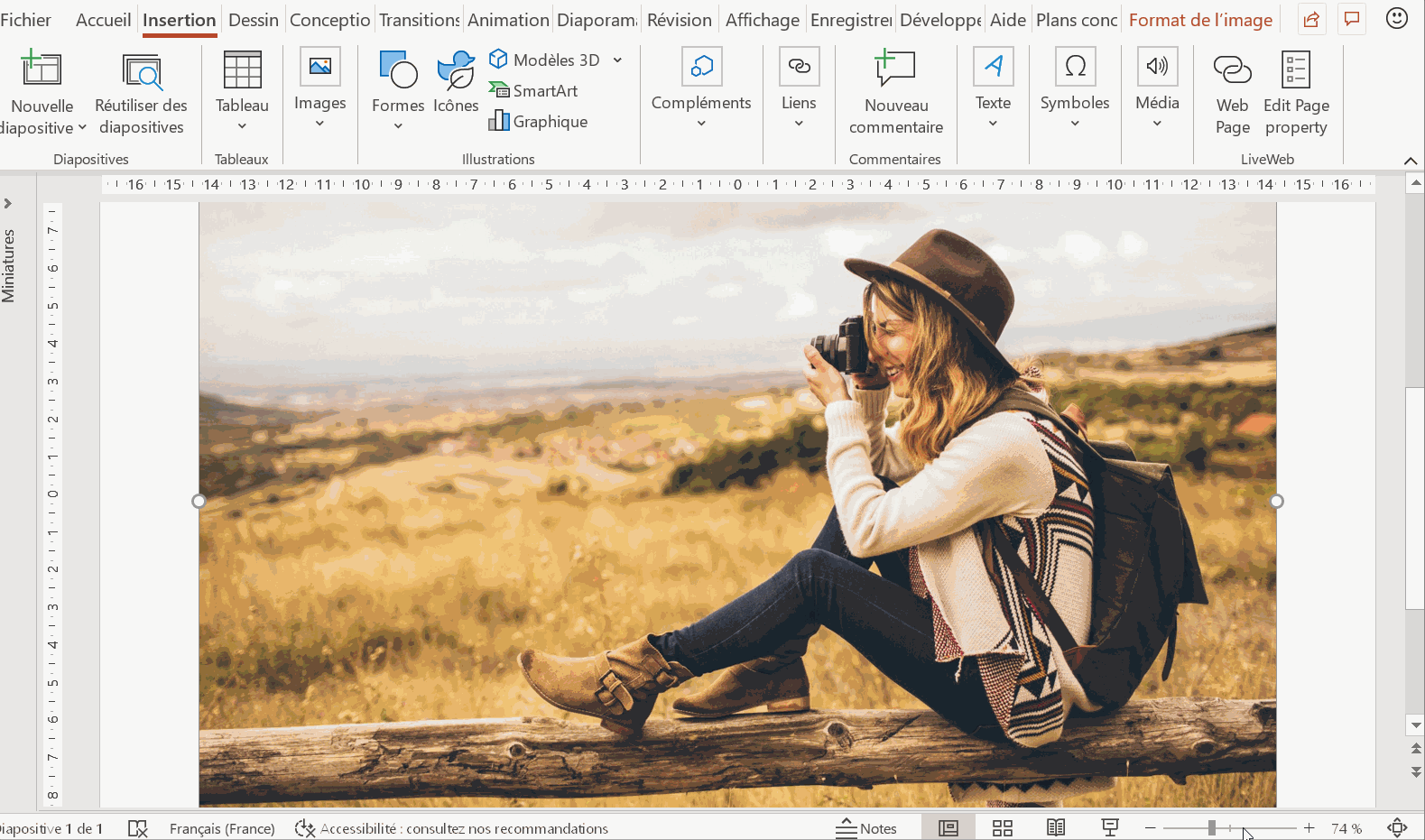Click the Graphique chart icon

pos(499,121)
